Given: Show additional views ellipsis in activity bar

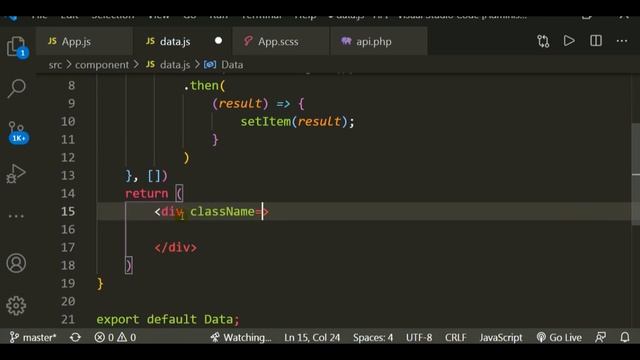Looking at the screenshot, I should pos(16,216).
